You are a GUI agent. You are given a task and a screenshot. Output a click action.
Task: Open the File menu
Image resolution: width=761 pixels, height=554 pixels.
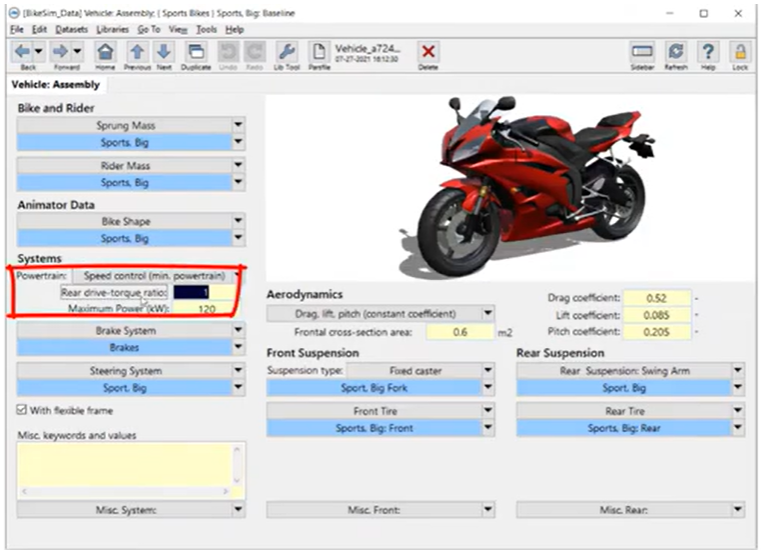click(x=17, y=30)
